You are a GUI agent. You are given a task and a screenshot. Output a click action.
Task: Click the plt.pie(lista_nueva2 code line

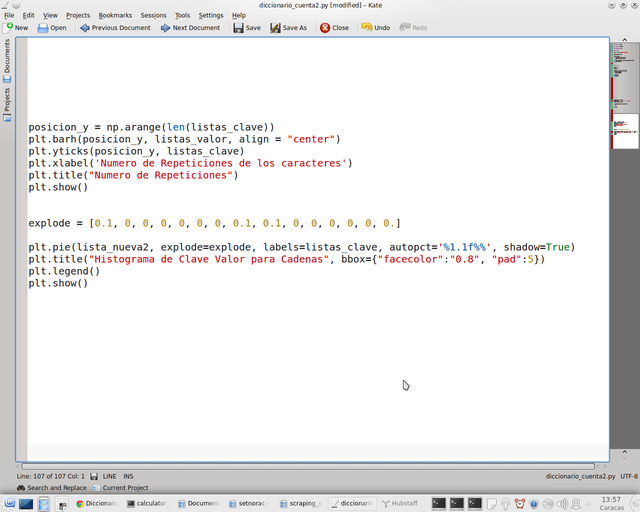point(302,247)
